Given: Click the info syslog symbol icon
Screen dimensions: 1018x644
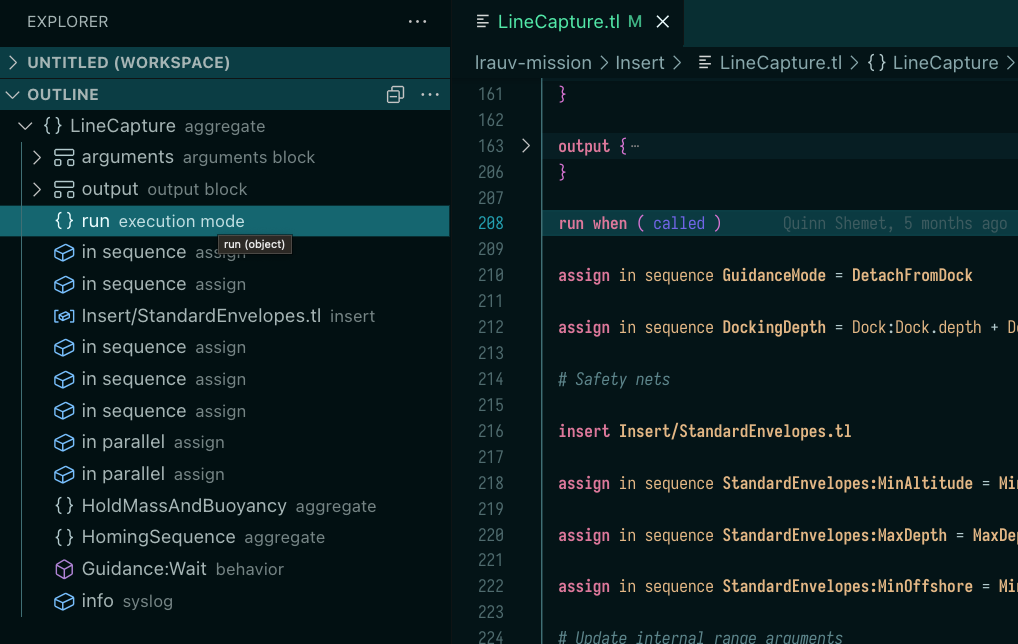Looking at the screenshot, I should 64,602.
